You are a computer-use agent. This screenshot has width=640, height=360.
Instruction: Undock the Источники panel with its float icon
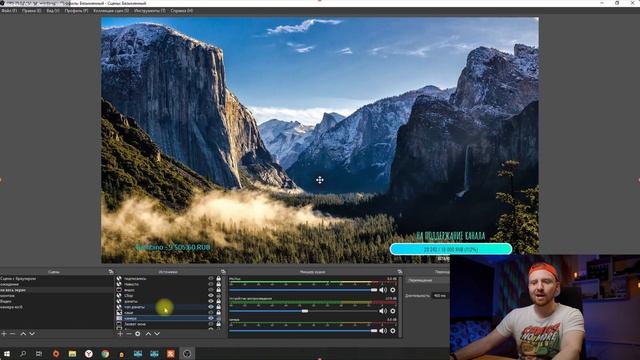tap(223, 271)
